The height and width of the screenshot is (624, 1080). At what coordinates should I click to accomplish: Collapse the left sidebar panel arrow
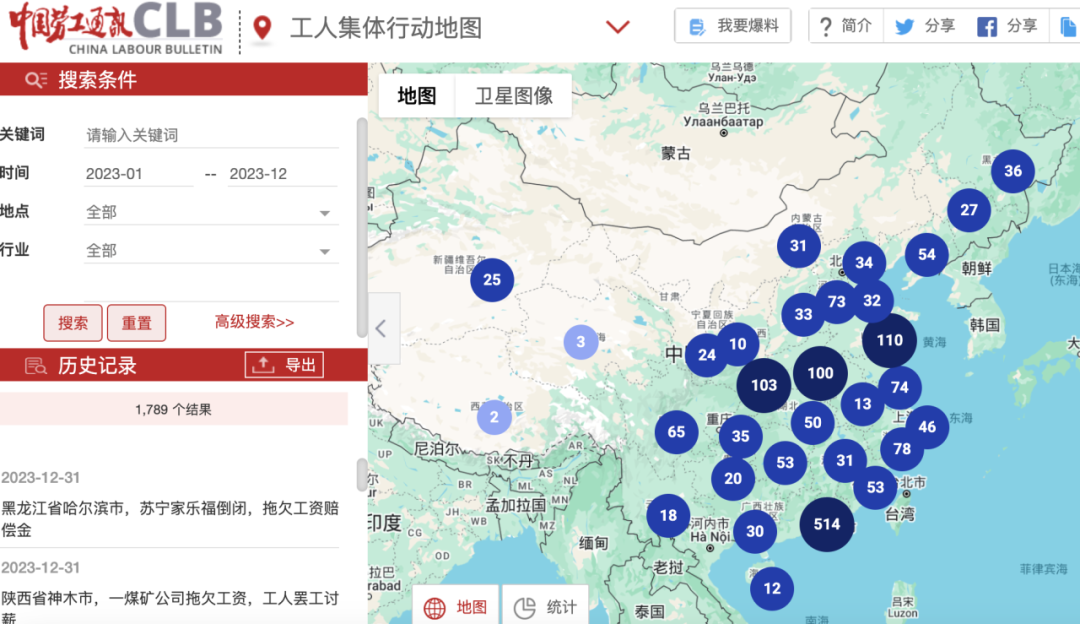381,328
